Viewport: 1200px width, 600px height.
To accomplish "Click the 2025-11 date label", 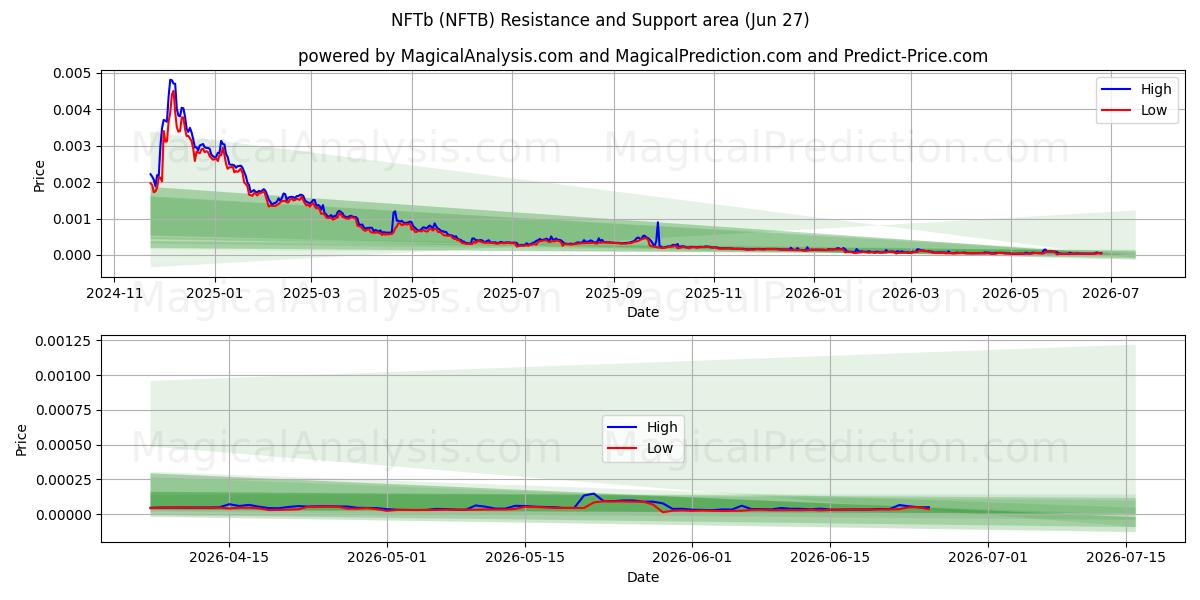I will pyautogui.click(x=714, y=293).
